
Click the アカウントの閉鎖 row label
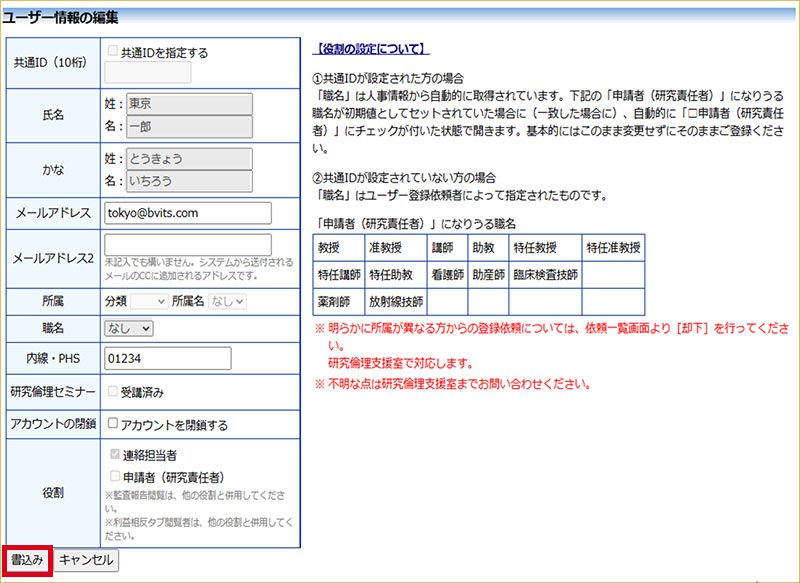[53, 424]
